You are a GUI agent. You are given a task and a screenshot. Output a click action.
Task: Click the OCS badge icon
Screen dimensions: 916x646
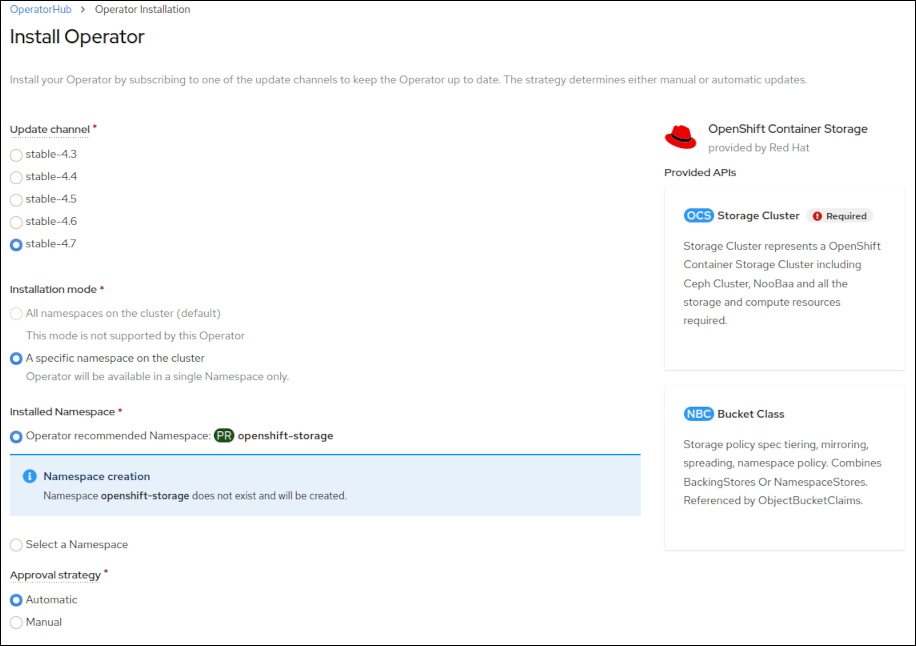698,216
